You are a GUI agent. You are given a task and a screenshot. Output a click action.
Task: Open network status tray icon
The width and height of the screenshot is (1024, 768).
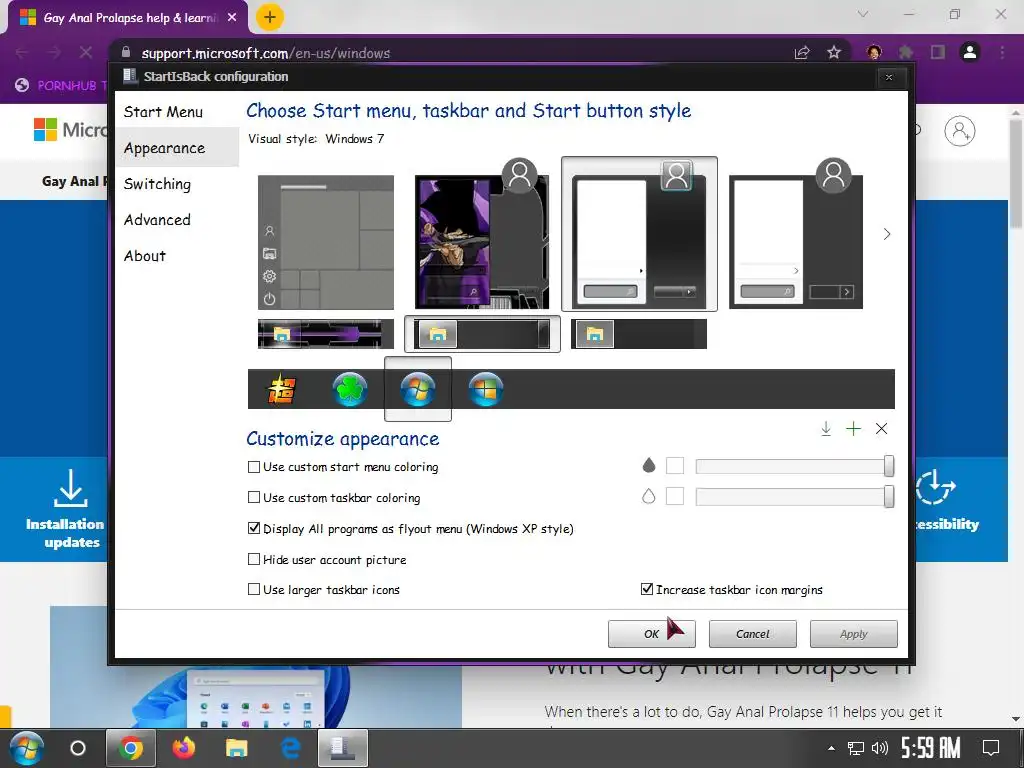[856, 748]
